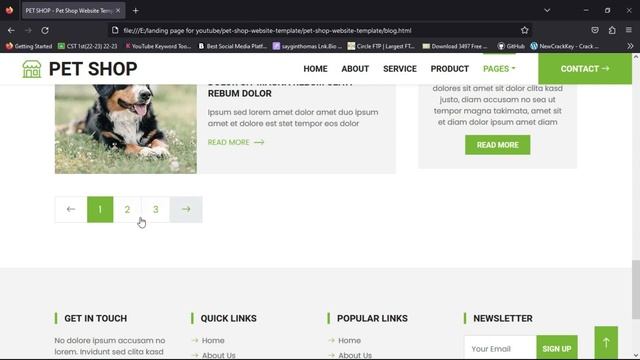The height and width of the screenshot is (360, 640).
Task: Click the green back-to-top arrow button
Action: 606,342
